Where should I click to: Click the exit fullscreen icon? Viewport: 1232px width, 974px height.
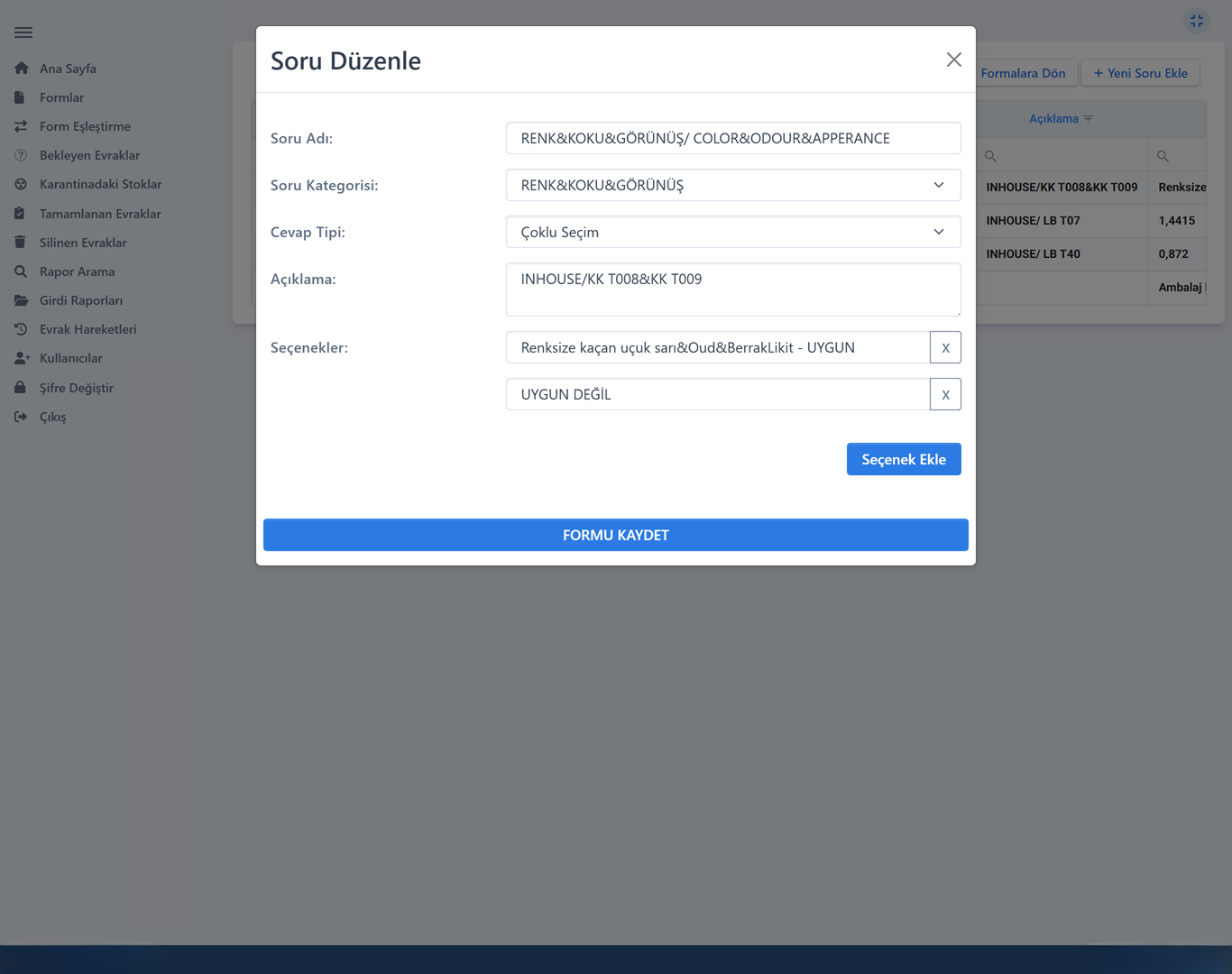[x=1196, y=21]
